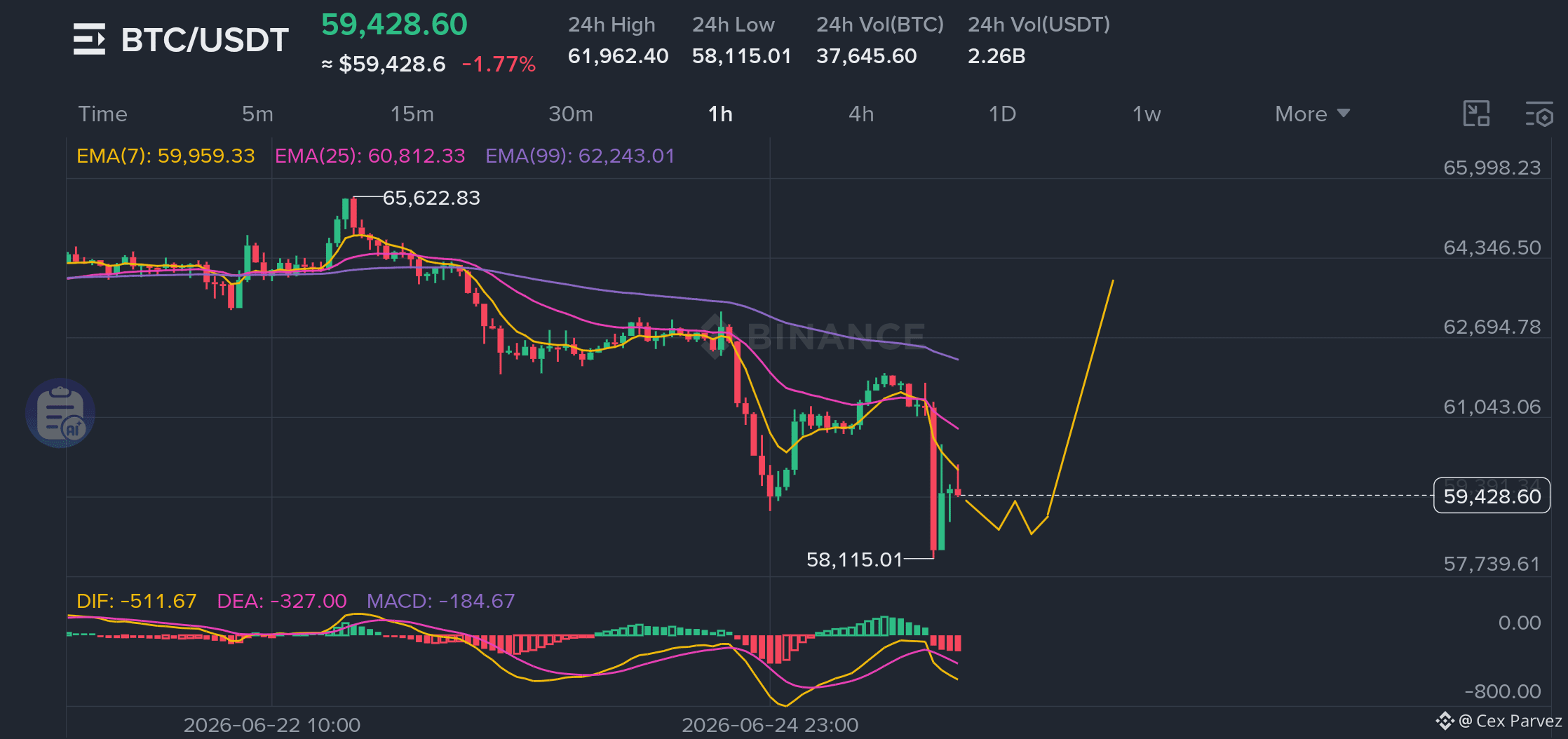Click the 65,622.83 high price marker
This screenshot has height=739, width=1568.
(x=431, y=198)
